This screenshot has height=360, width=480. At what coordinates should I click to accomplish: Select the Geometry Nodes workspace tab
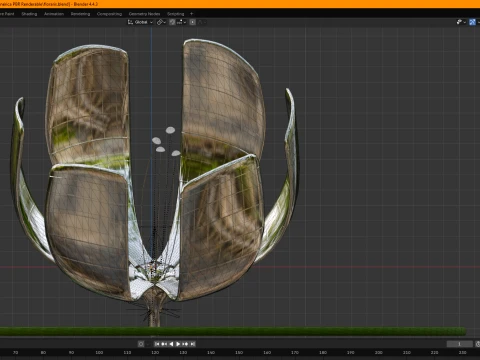click(144, 14)
